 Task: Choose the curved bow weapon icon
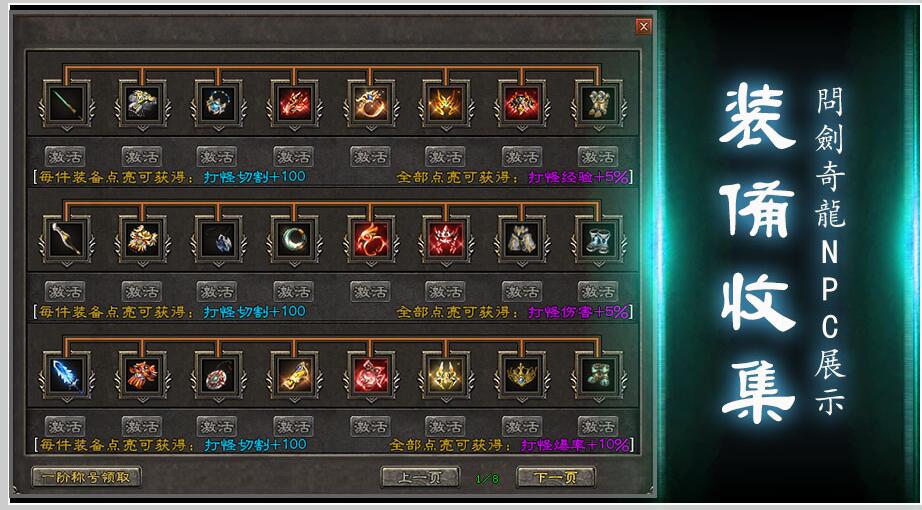pyautogui.click(x=66, y=239)
